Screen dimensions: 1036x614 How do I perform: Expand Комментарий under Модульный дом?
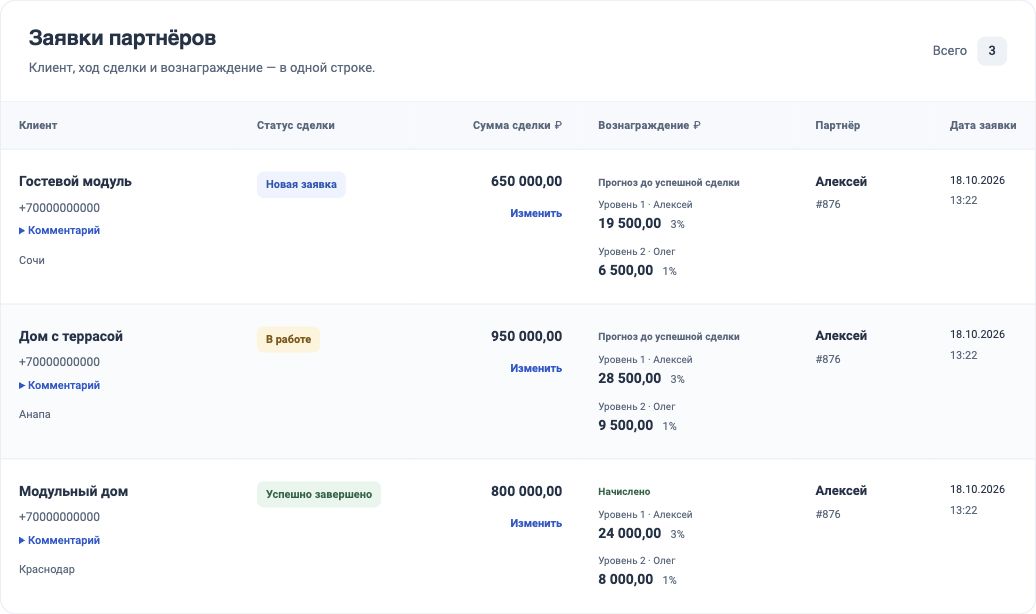tap(59, 540)
